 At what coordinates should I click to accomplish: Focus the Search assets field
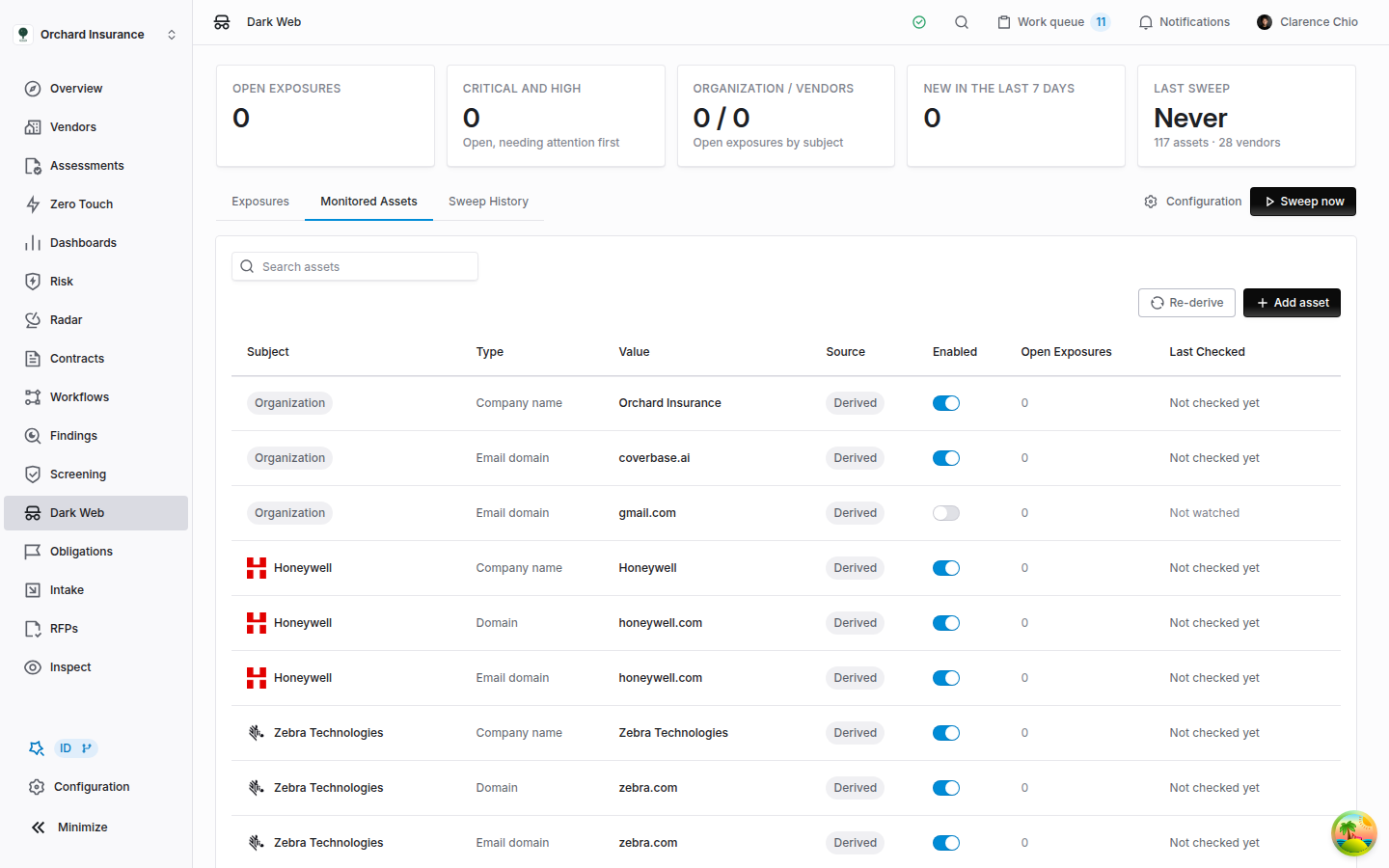pyautogui.click(x=355, y=267)
